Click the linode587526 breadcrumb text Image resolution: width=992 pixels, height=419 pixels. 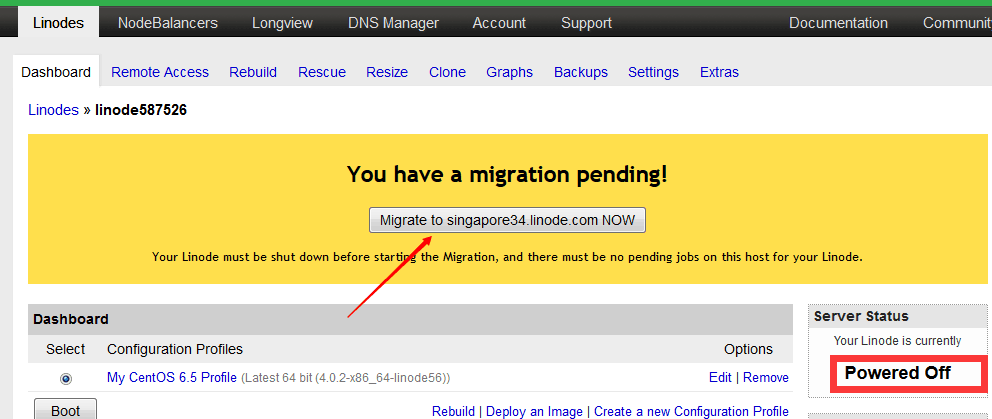pos(141,110)
